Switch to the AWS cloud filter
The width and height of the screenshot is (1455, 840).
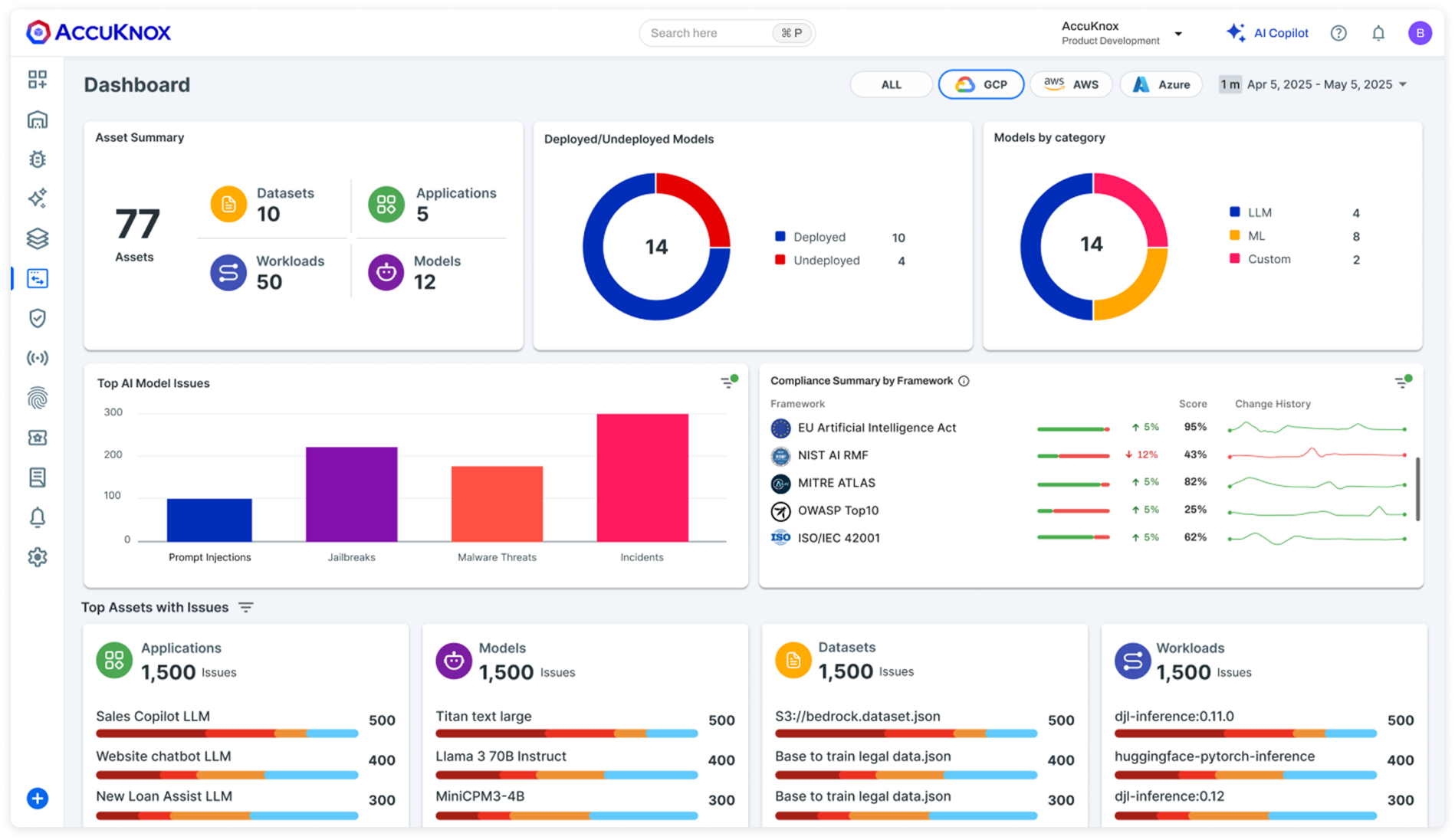point(1071,84)
